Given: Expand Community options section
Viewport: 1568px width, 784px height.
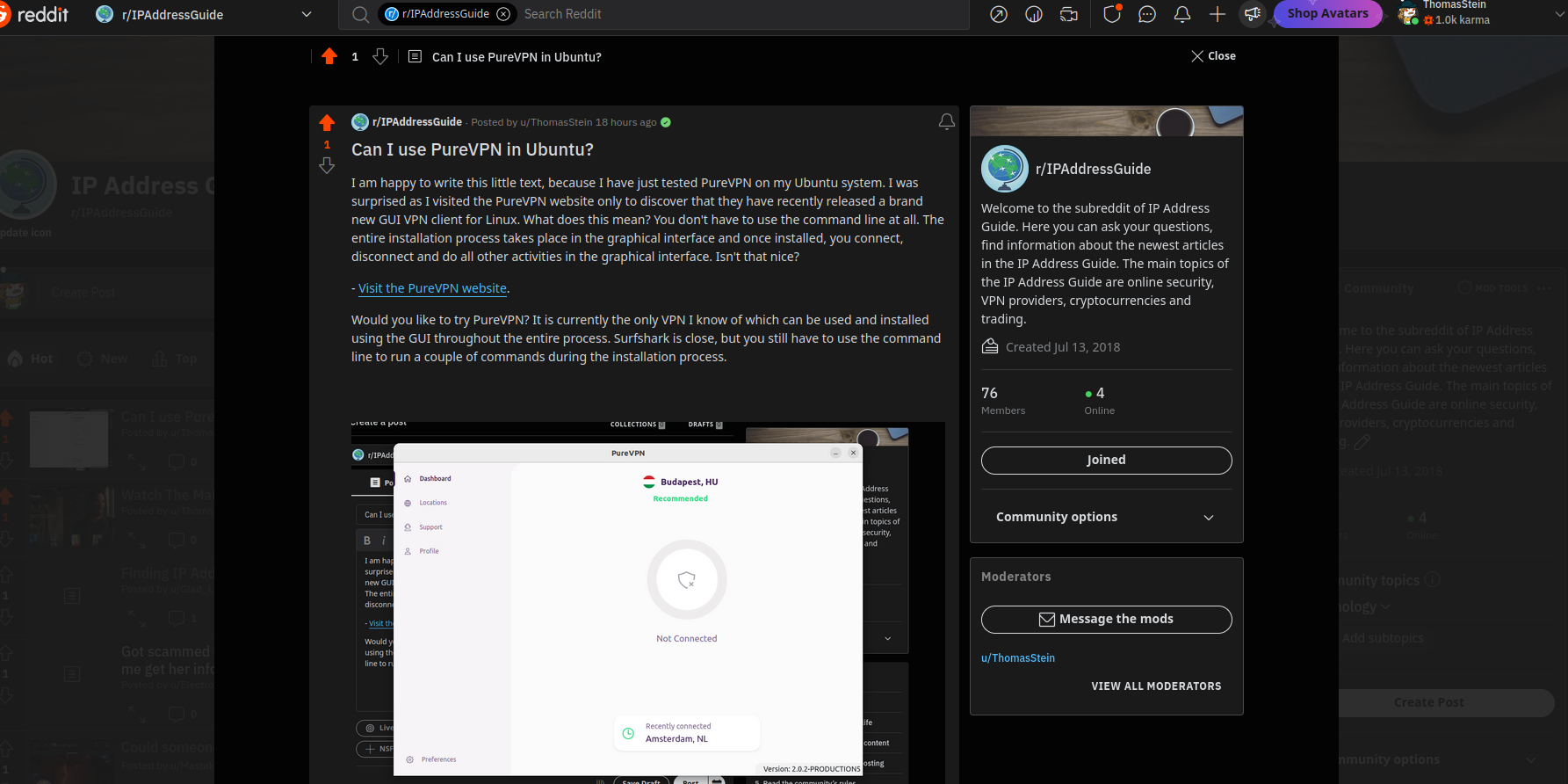Looking at the screenshot, I should 1106,517.
